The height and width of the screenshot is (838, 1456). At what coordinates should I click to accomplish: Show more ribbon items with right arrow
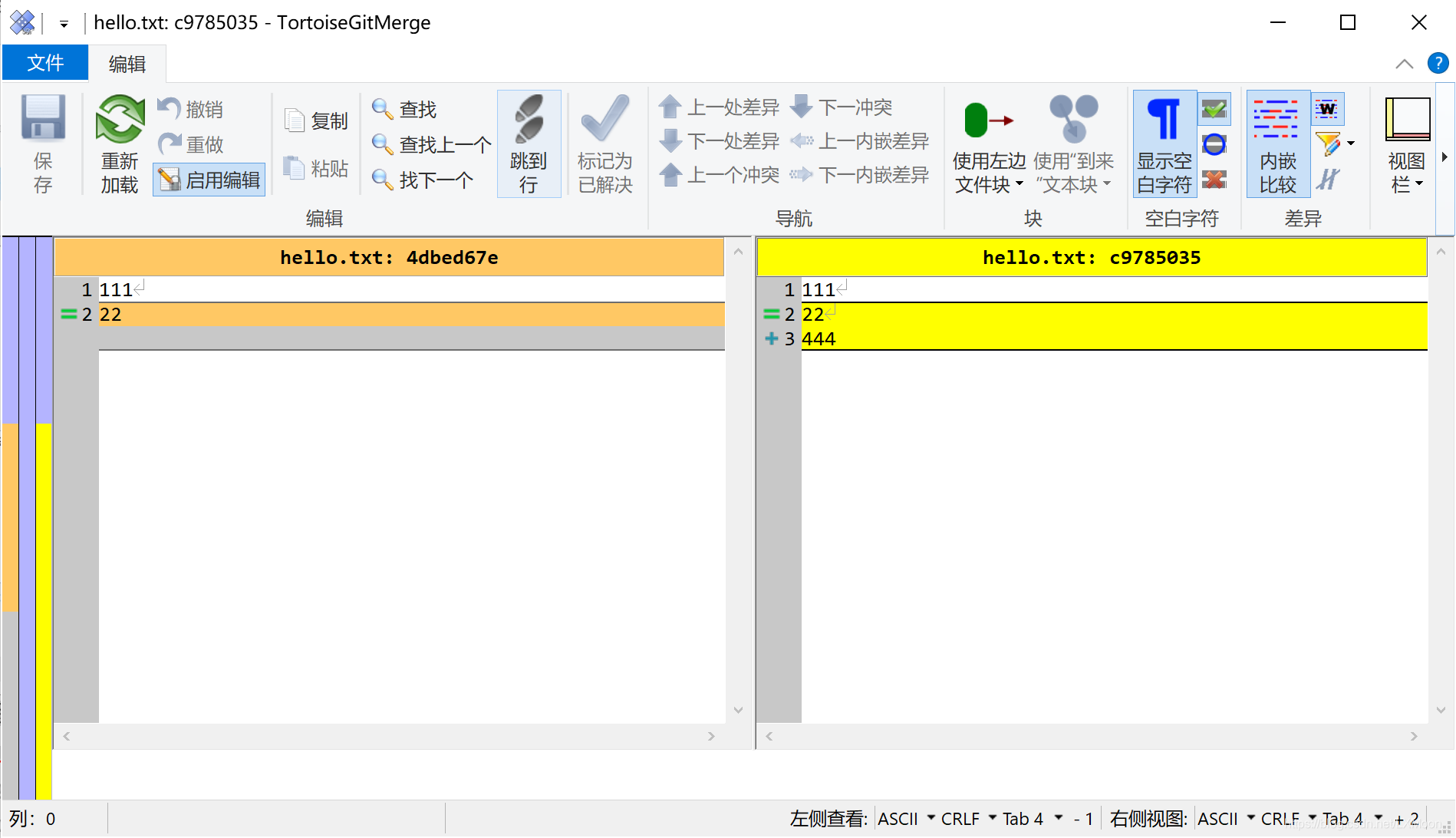pyautogui.click(x=1444, y=157)
